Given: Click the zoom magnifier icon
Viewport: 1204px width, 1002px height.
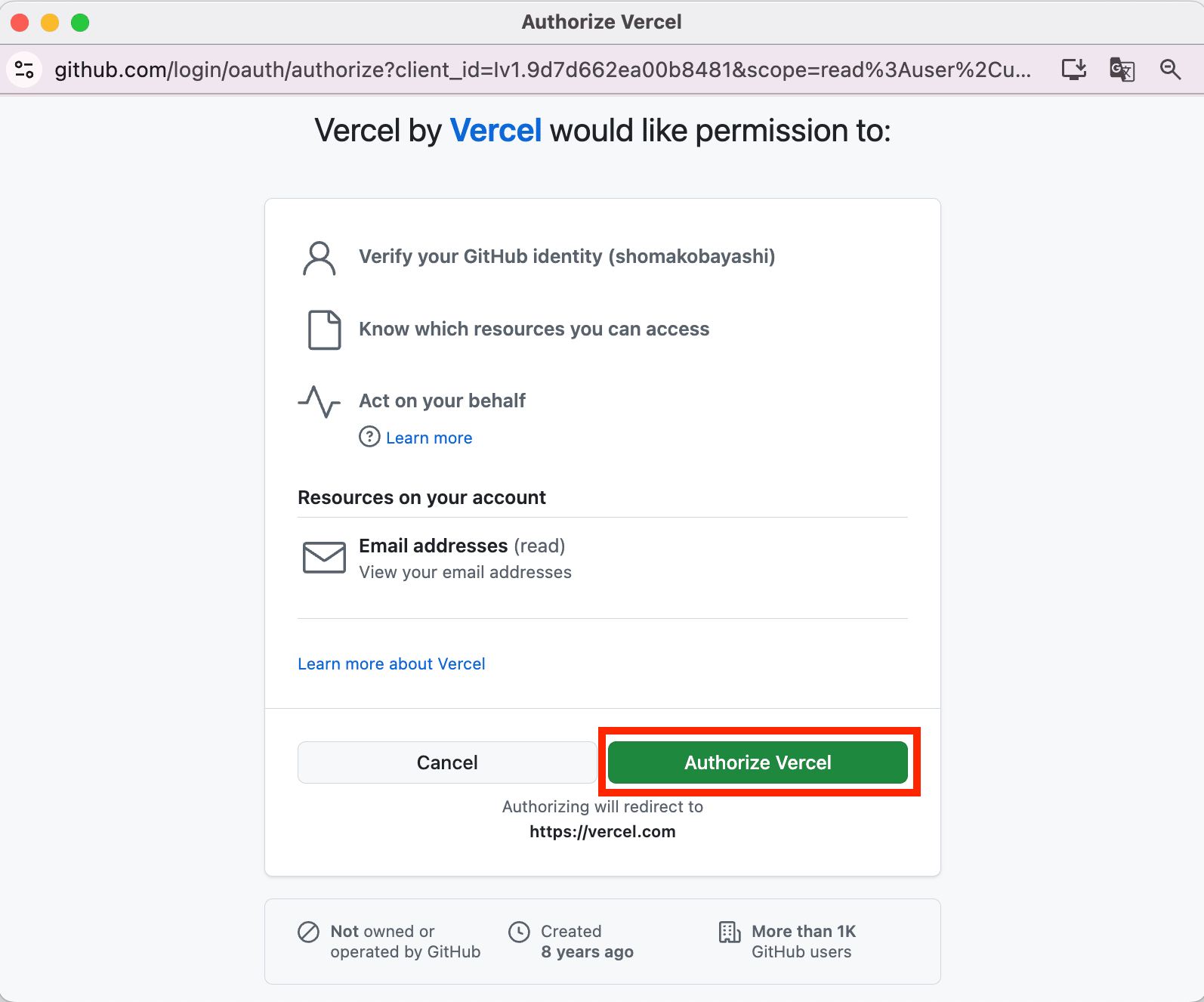Looking at the screenshot, I should tap(1170, 70).
